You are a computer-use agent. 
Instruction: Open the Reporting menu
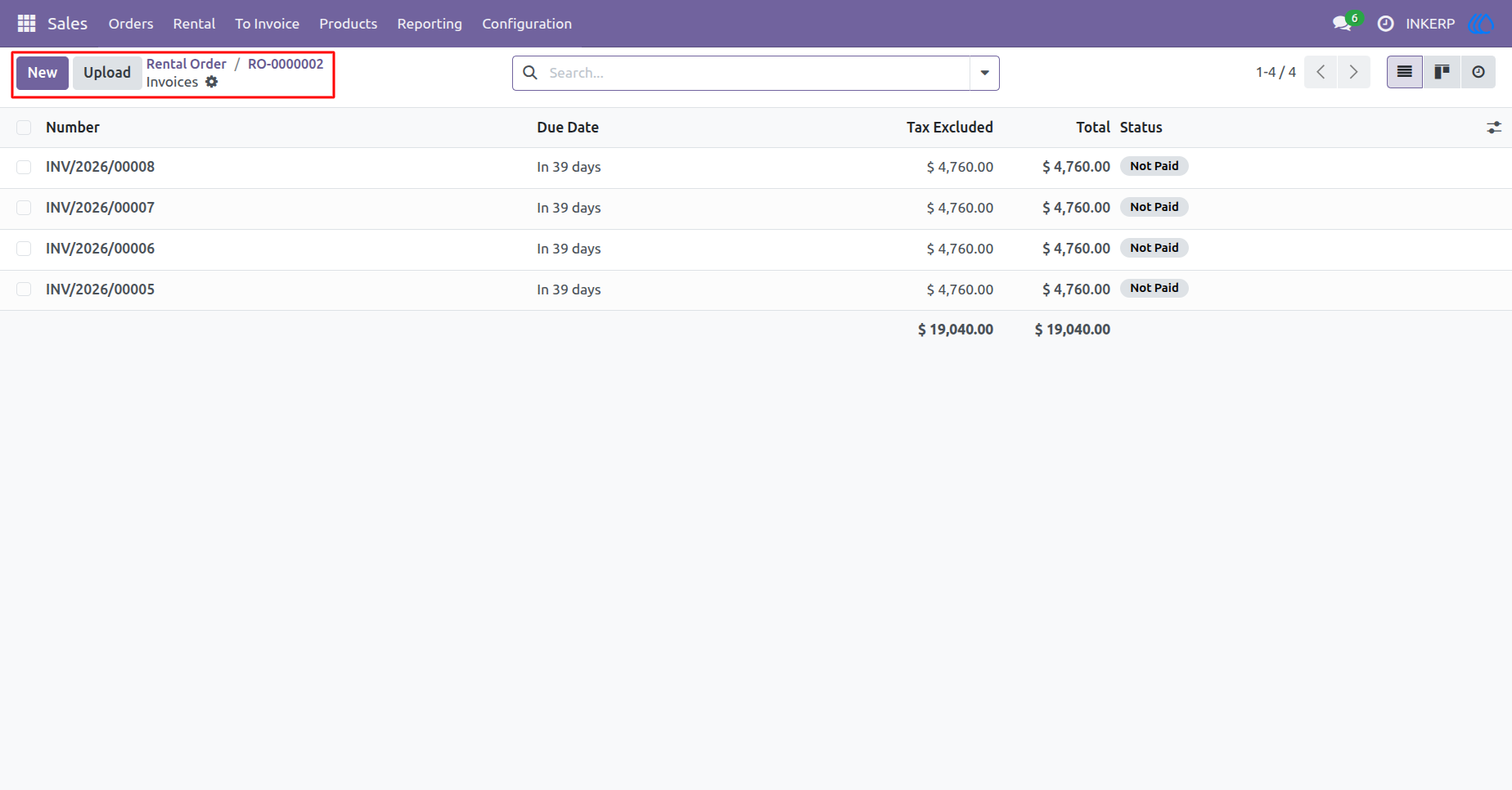point(430,24)
